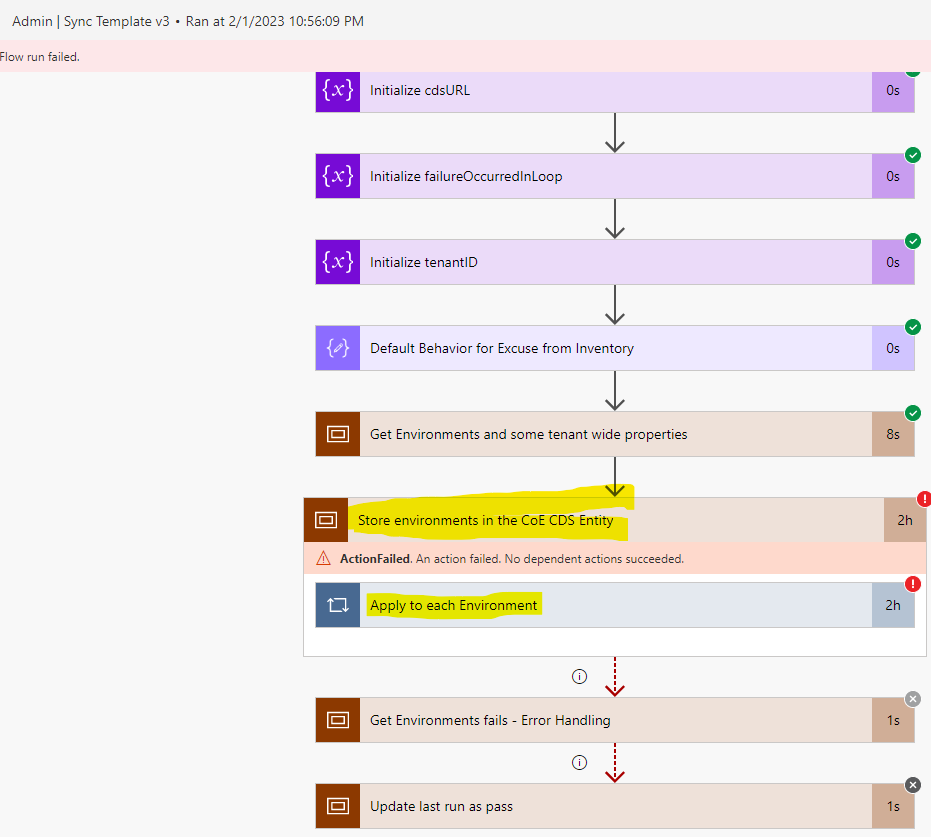Click the scope icon on Get Environments action
Screen dimensions: 931x837
(337, 434)
